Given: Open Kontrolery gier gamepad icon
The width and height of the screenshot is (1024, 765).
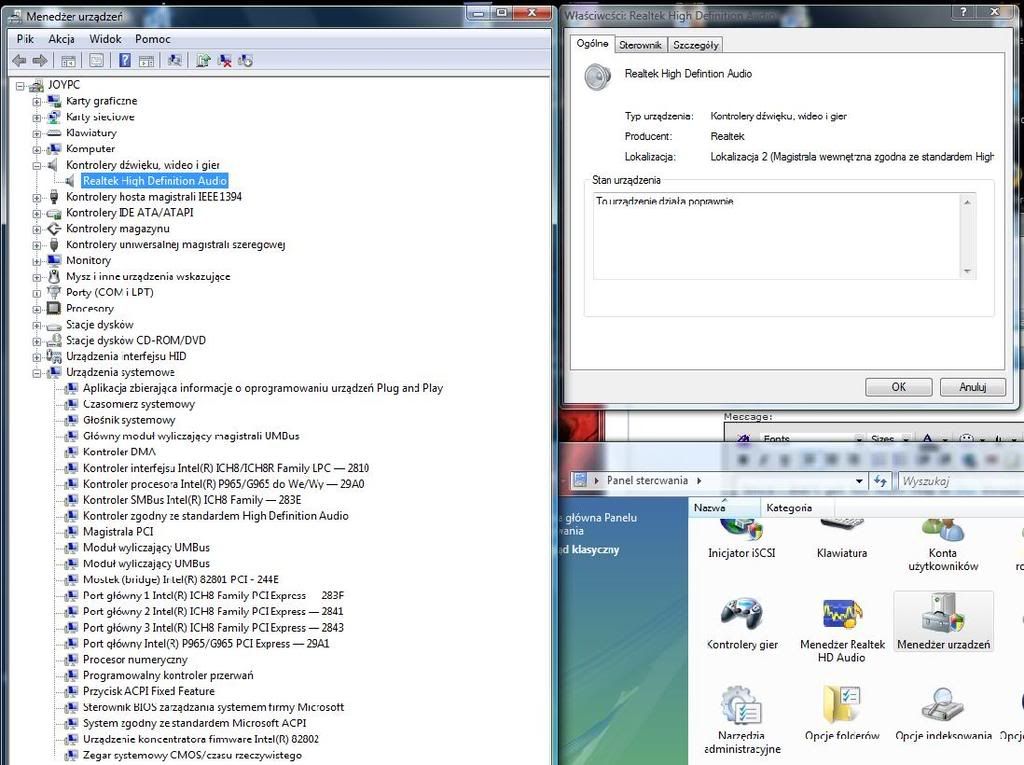Looking at the screenshot, I should tap(742, 624).
